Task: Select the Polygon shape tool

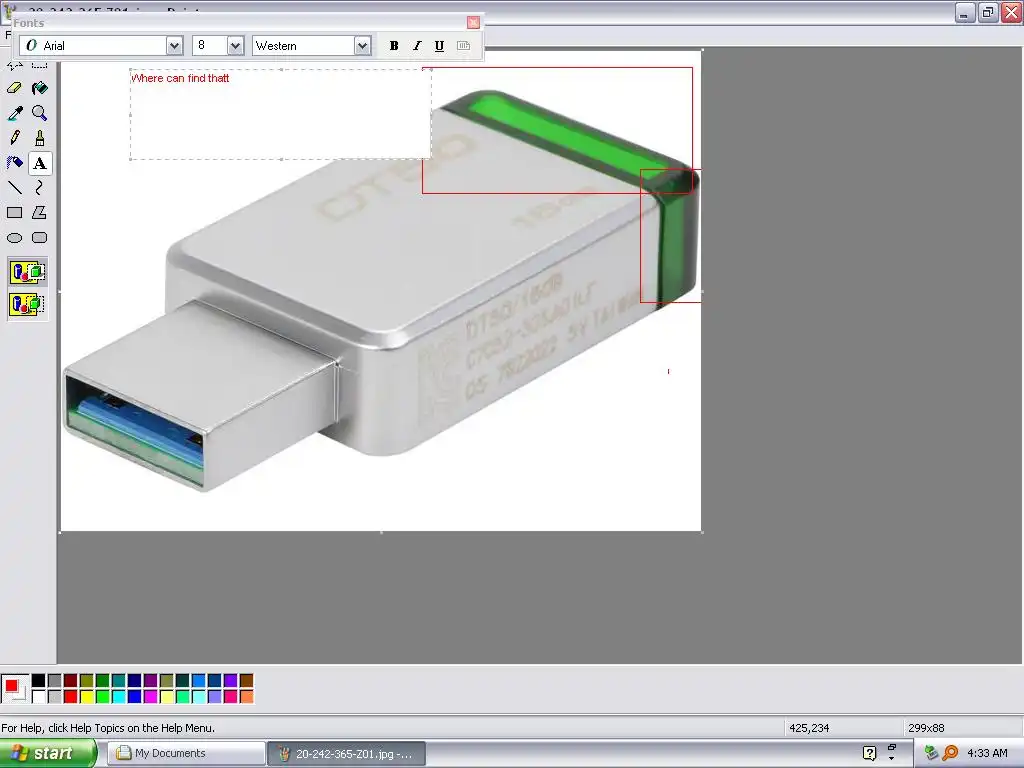Action: (40, 212)
